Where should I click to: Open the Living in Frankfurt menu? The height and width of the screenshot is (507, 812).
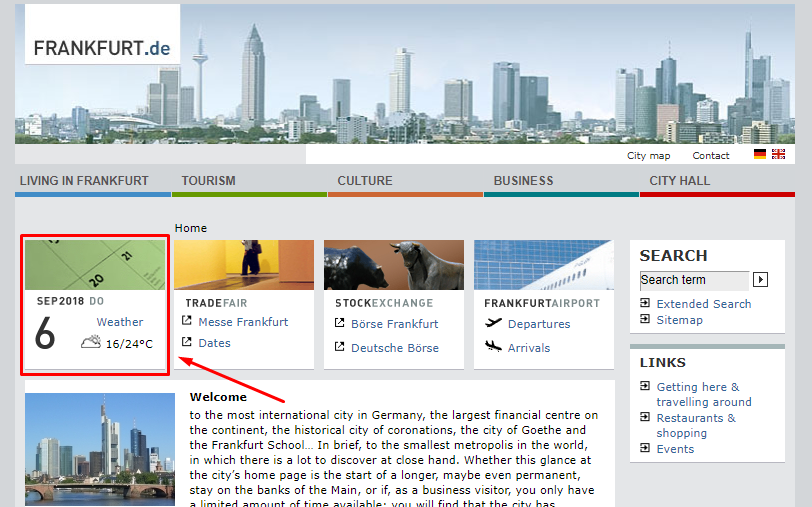(84, 181)
